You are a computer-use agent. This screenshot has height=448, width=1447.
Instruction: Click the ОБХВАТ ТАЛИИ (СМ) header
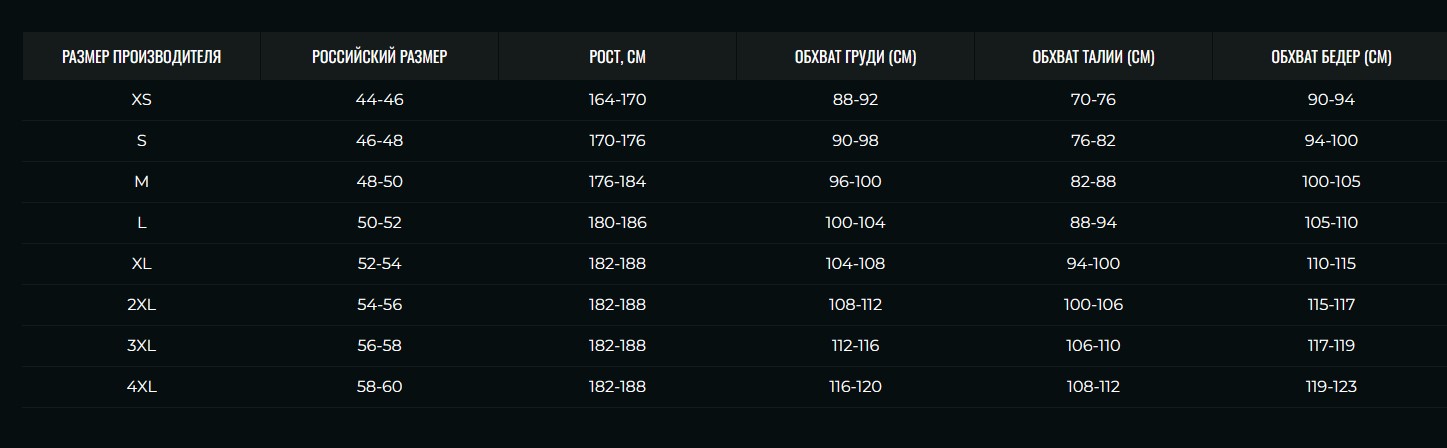1093,57
